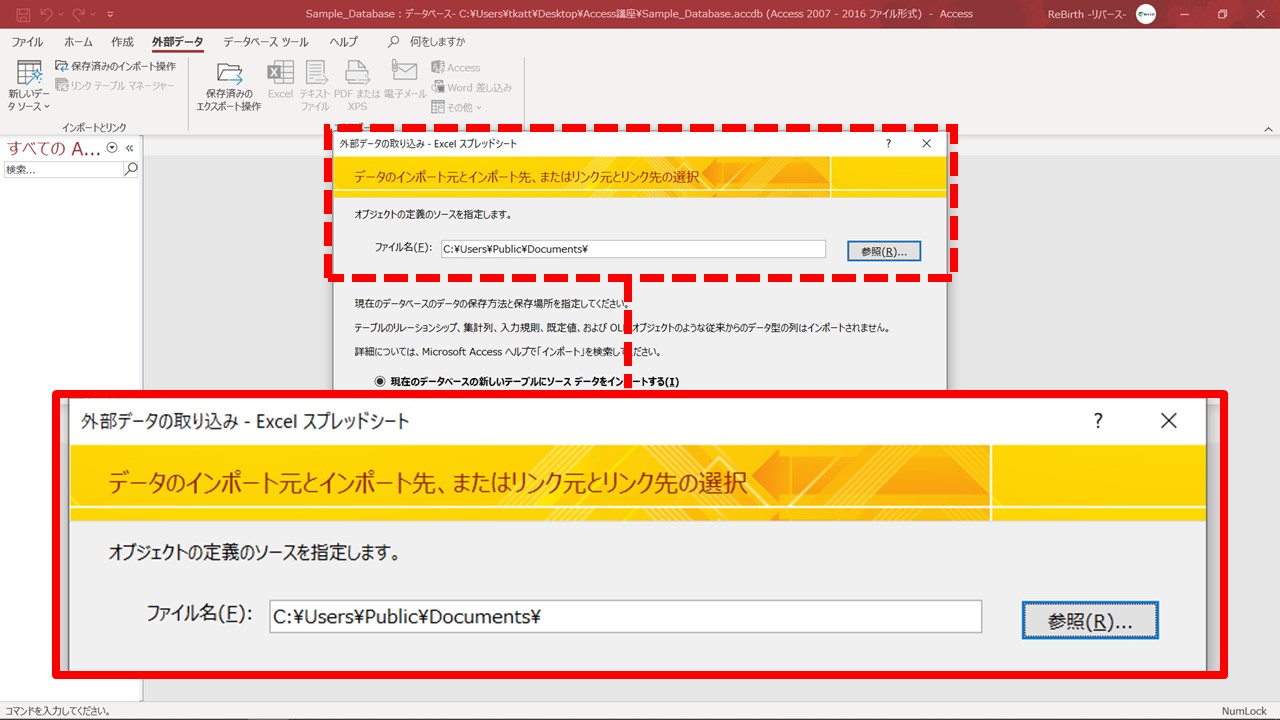Click the ファイル名 field in enlarged callout

[x=624, y=617]
